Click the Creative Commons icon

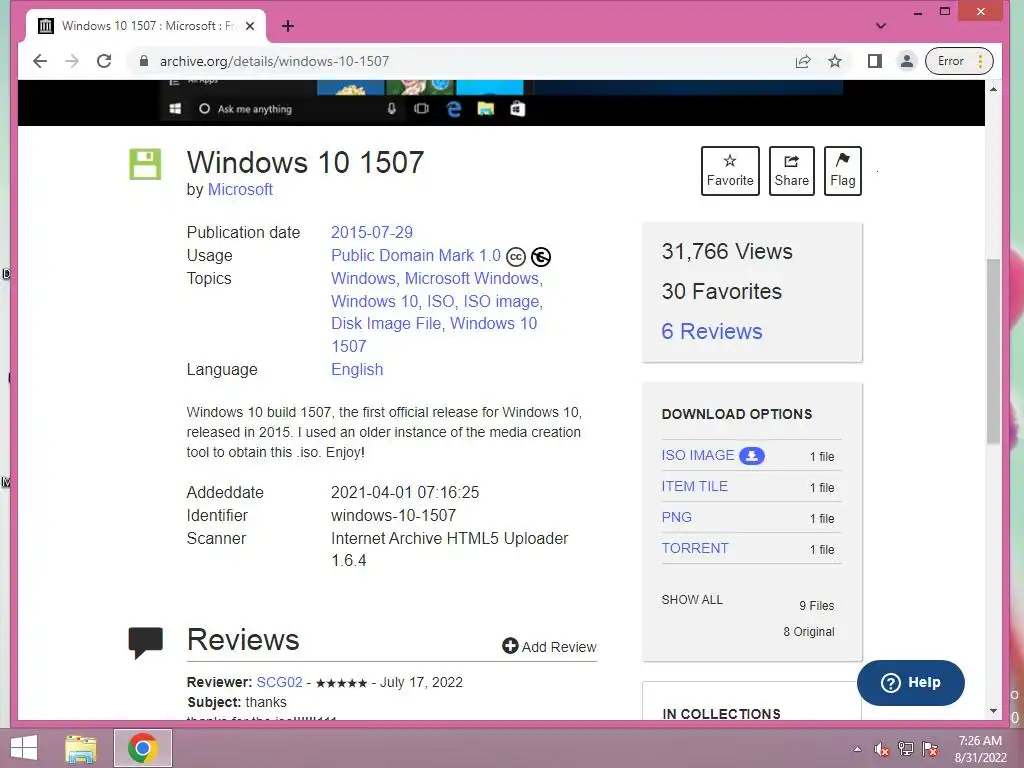[x=516, y=257]
